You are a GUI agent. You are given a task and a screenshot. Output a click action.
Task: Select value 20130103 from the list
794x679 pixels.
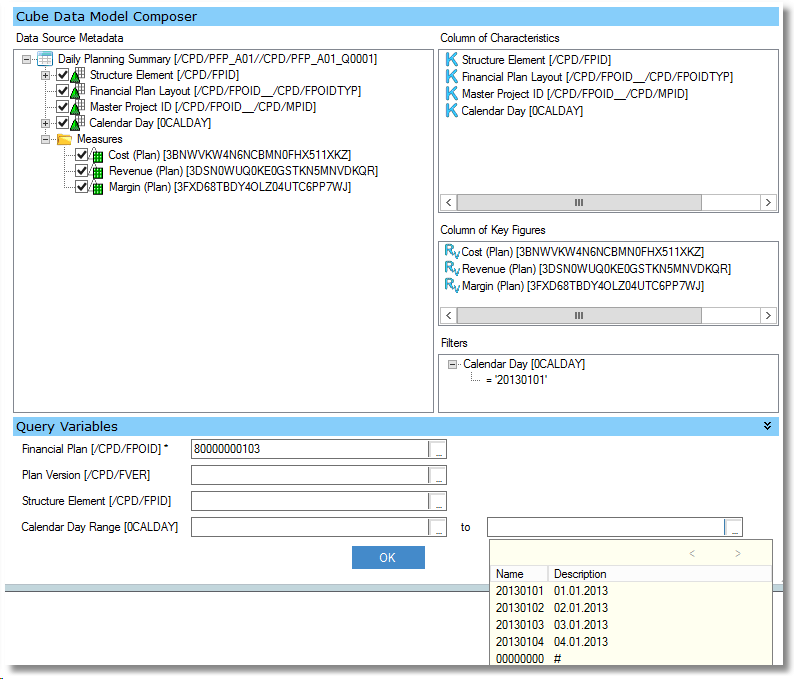(x=631, y=625)
